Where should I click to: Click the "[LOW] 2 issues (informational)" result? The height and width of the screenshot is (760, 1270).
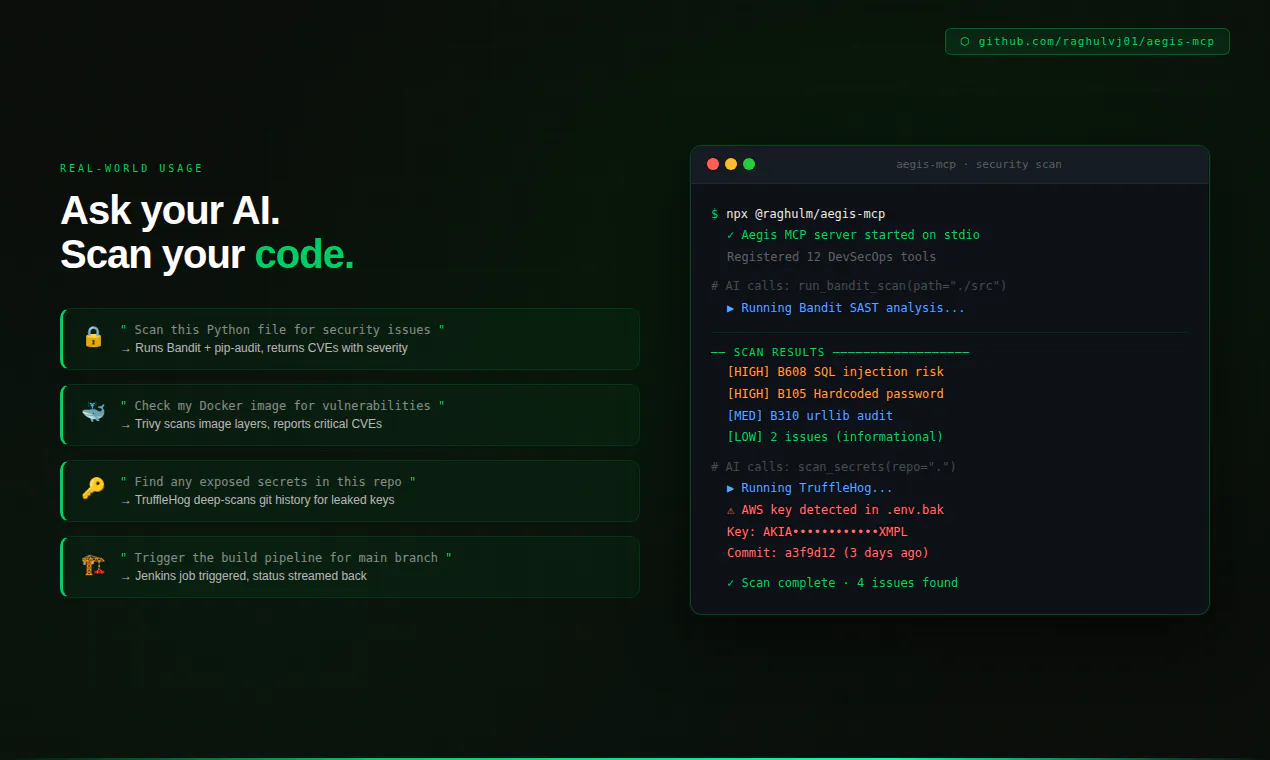pyautogui.click(x=835, y=437)
